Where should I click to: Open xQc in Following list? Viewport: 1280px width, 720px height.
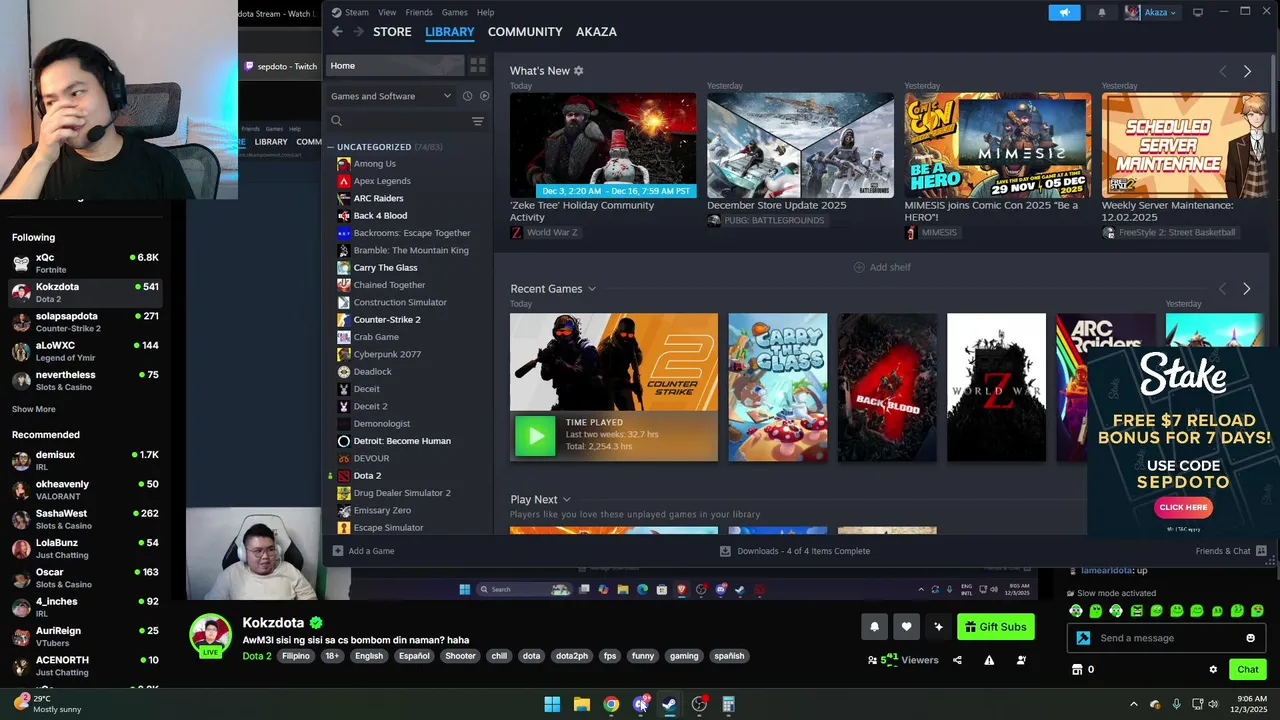pos(85,263)
